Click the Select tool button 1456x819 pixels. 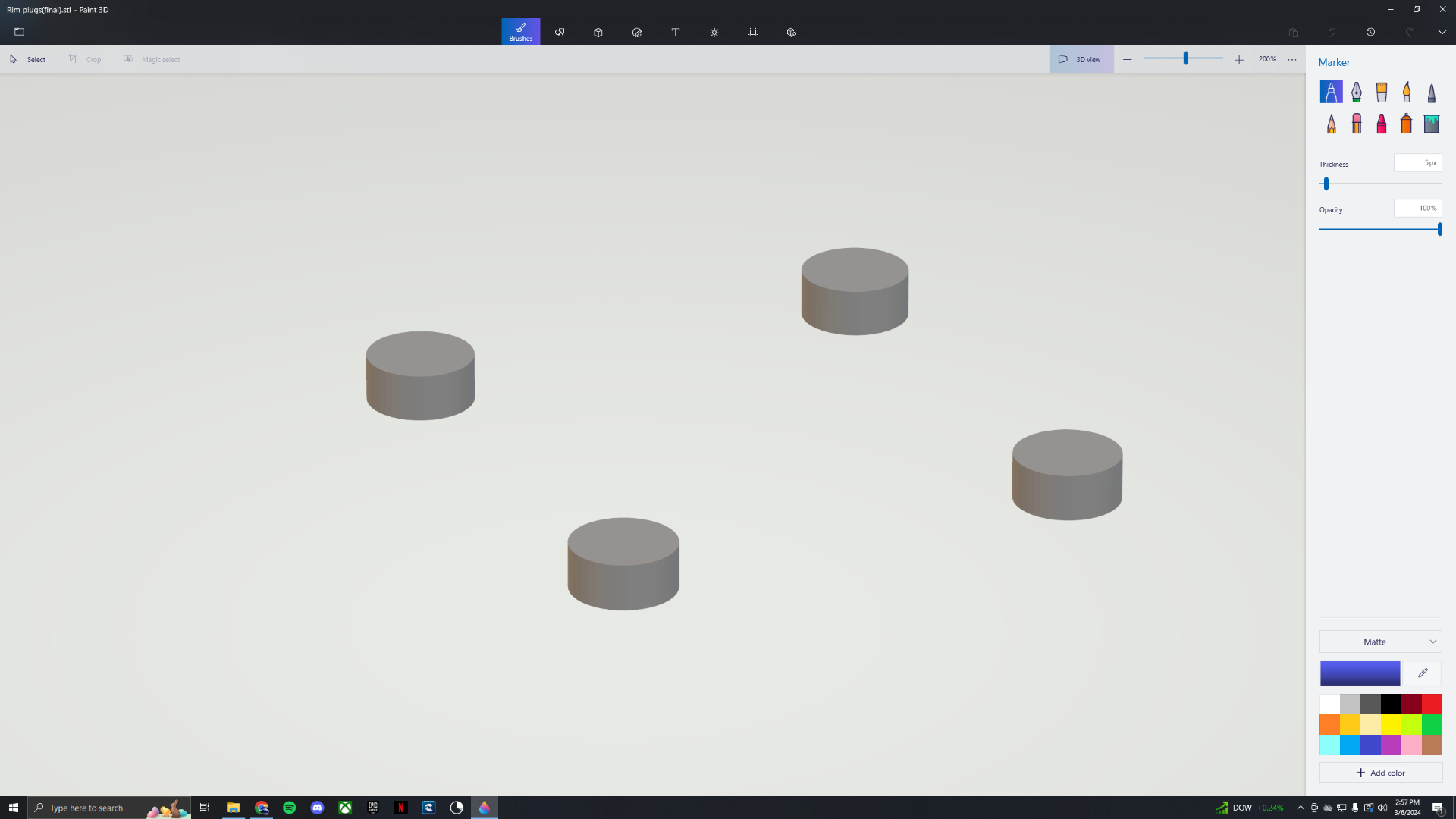(27, 59)
